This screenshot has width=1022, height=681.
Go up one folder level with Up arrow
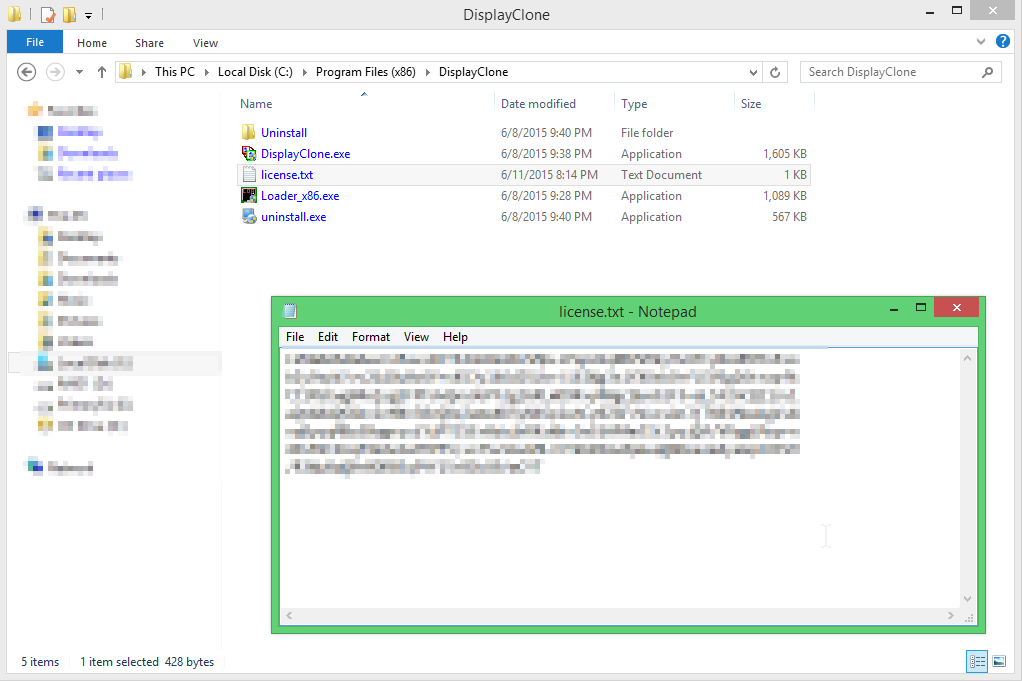point(102,72)
